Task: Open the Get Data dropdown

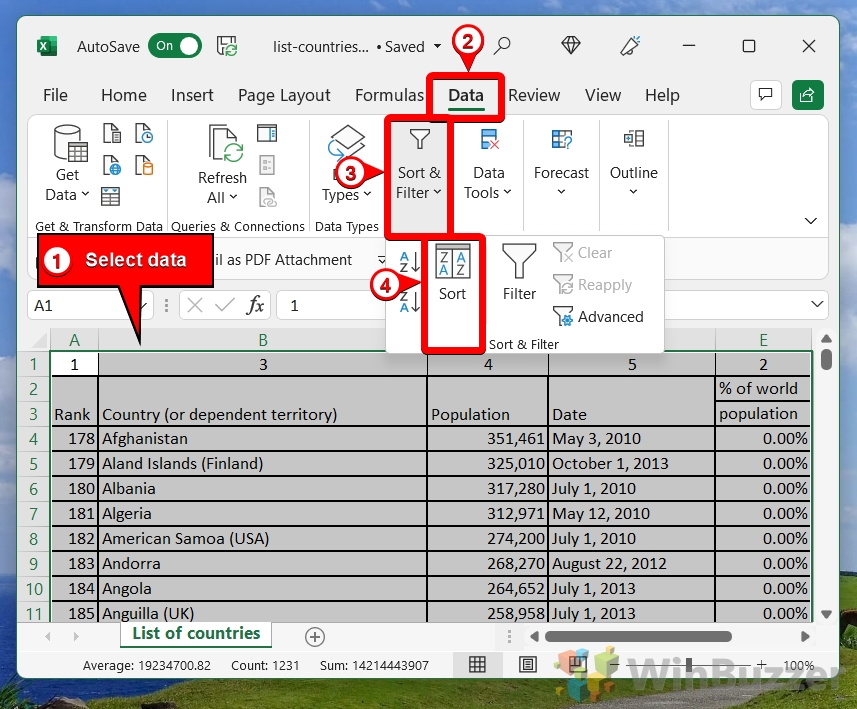Action: coord(68,164)
